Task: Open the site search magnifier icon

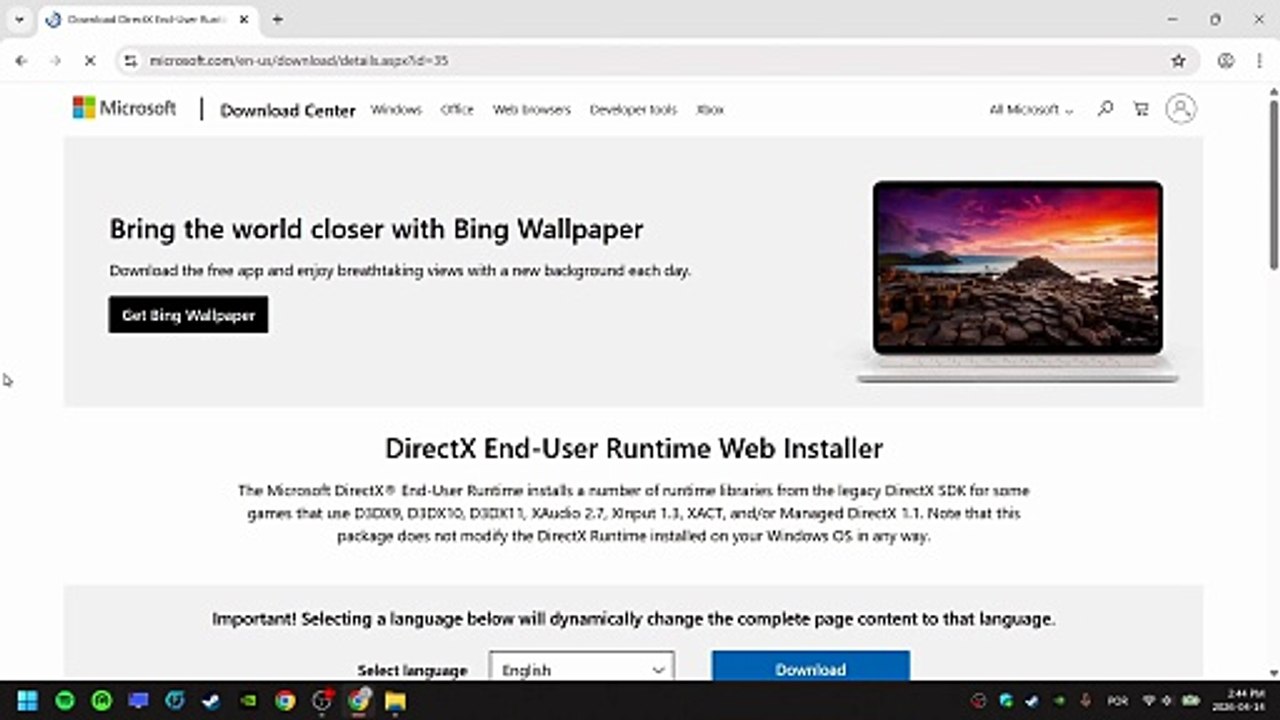Action: (x=1105, y=109)
